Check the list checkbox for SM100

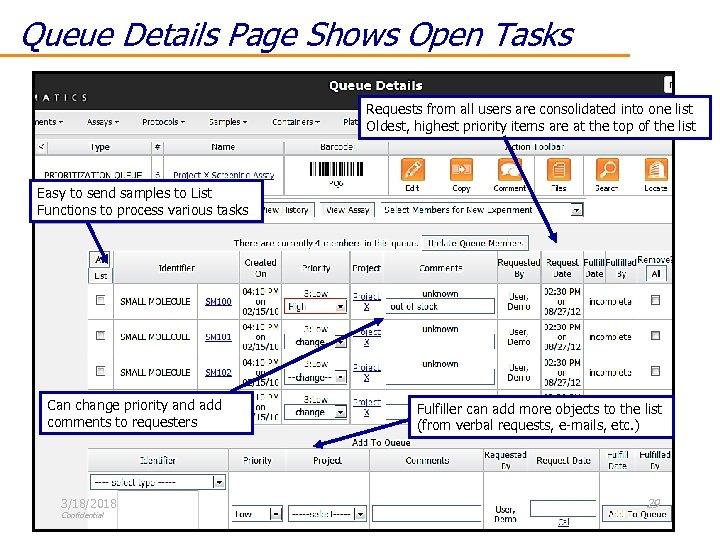point(100,300)
